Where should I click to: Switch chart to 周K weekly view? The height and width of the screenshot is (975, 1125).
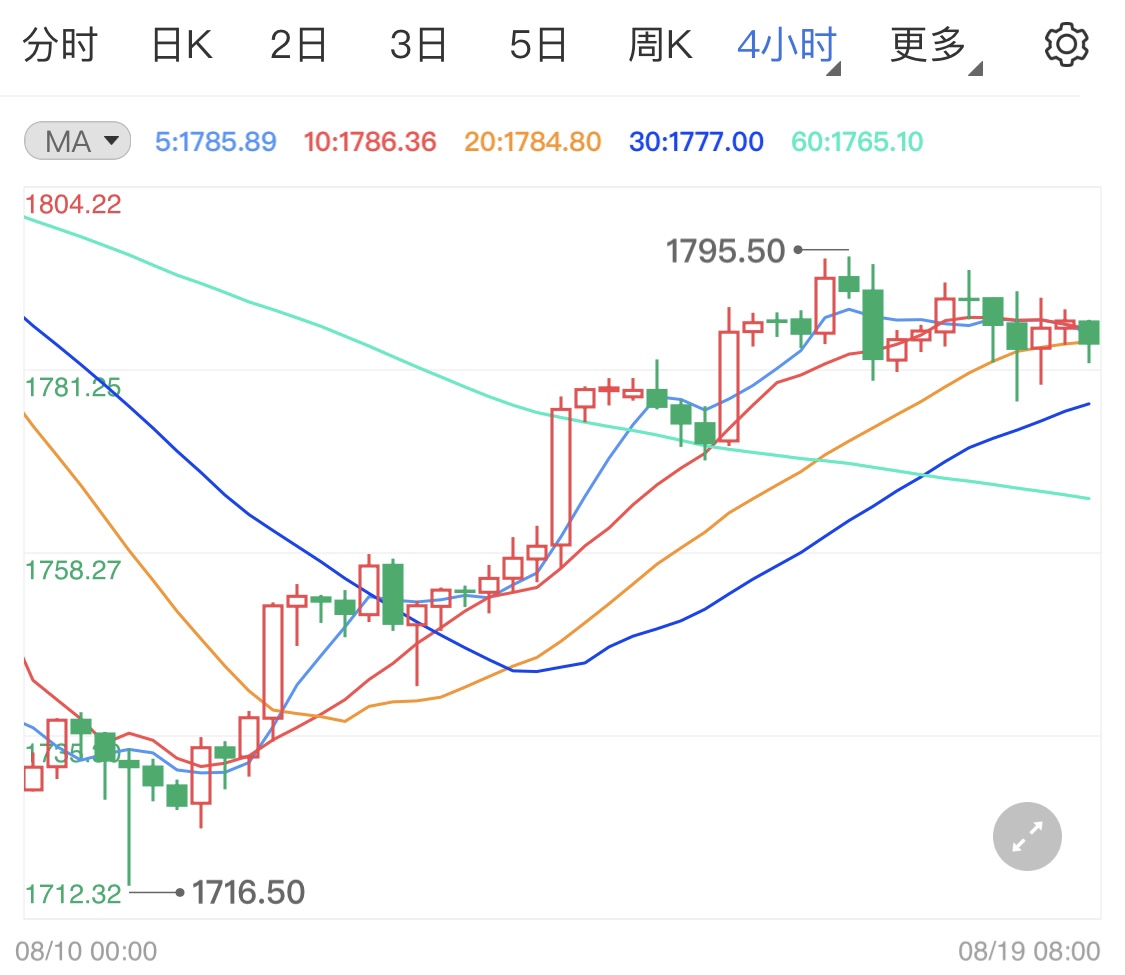click(659, 43)
